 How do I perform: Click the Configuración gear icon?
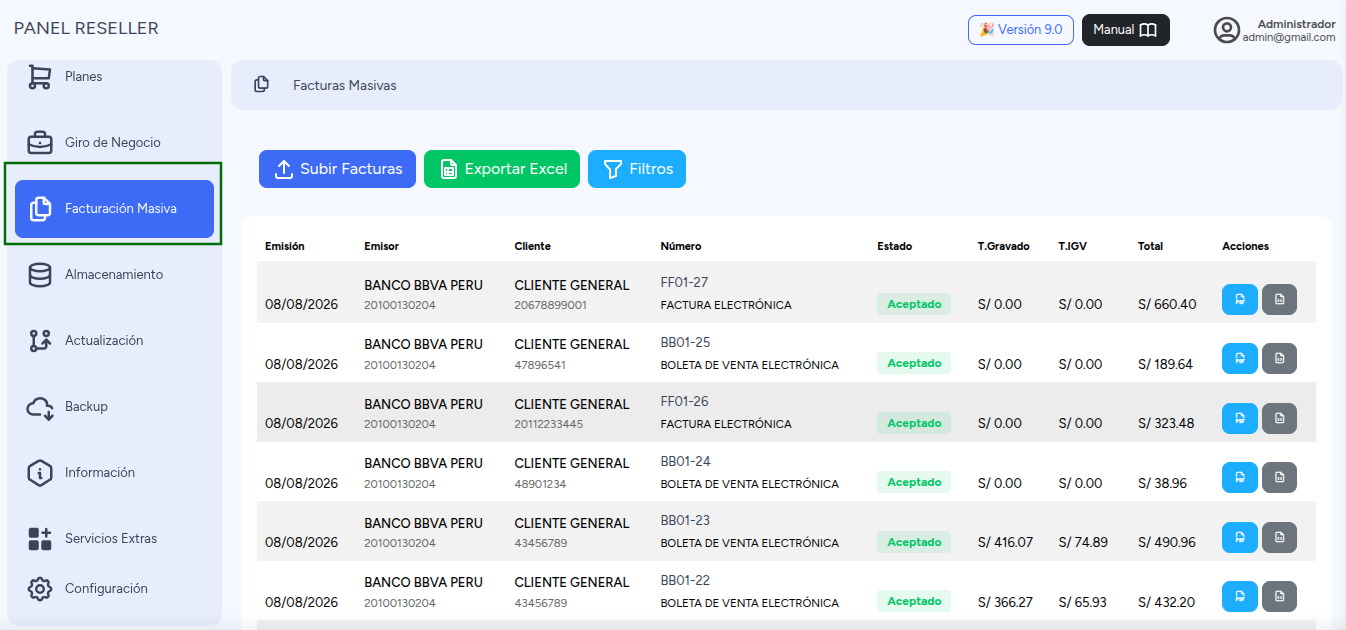[x=39, y=589]
